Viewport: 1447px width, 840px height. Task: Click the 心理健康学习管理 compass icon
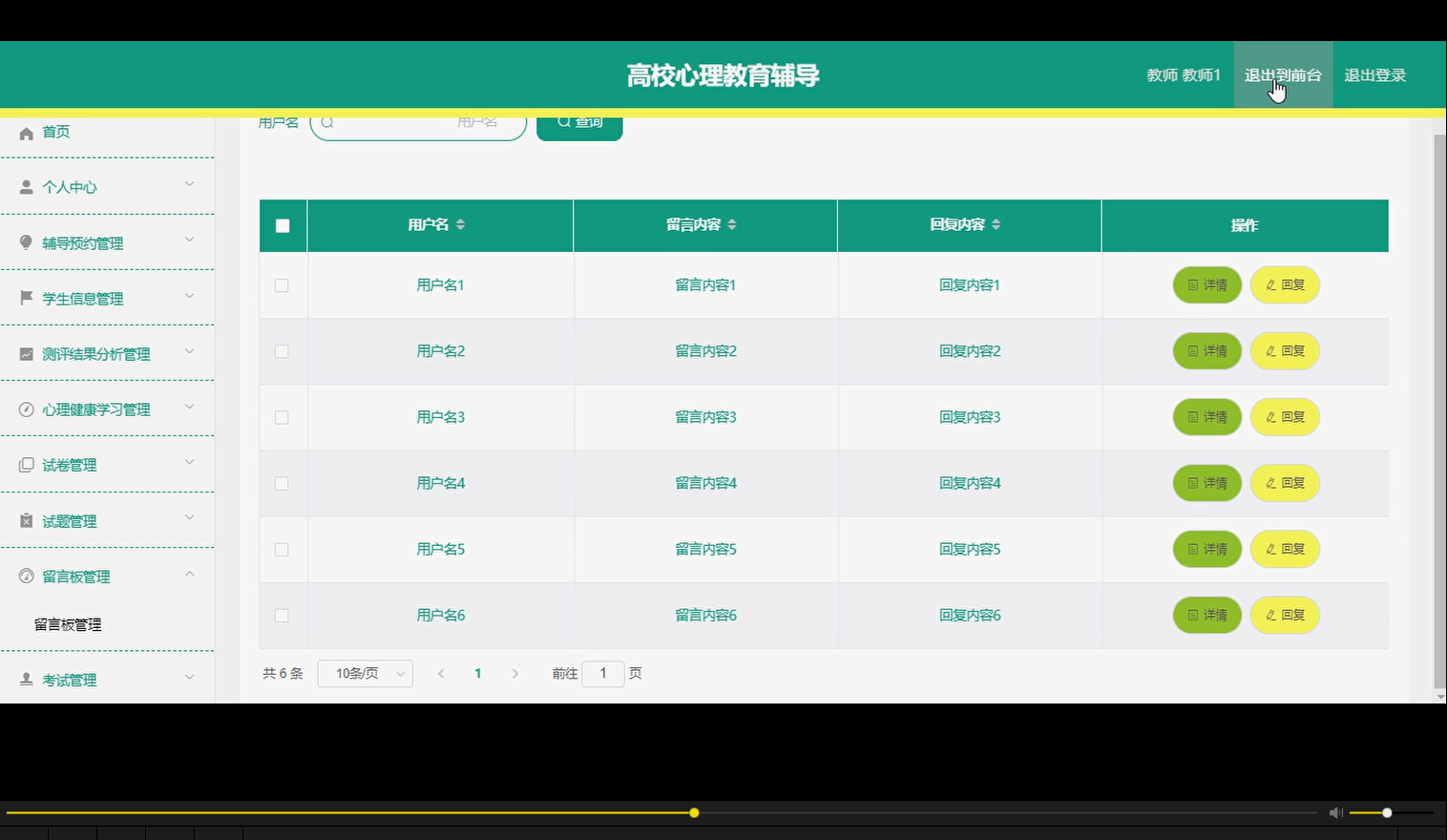point(27,409)
